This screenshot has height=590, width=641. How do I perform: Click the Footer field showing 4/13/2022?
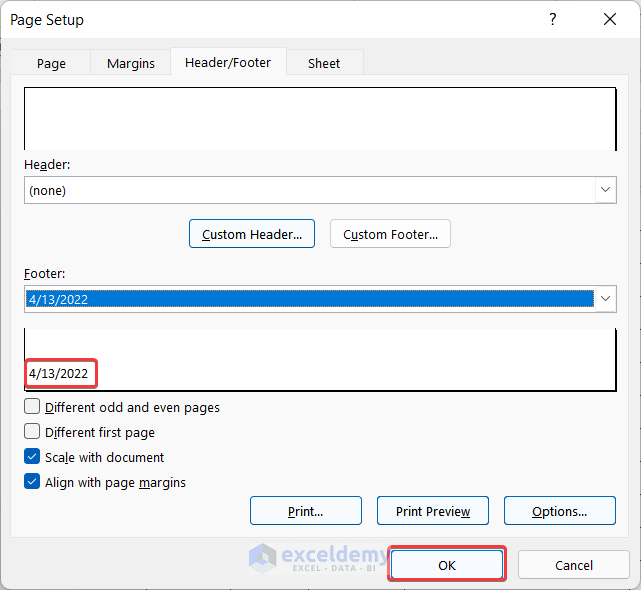(x=308, y=298)
